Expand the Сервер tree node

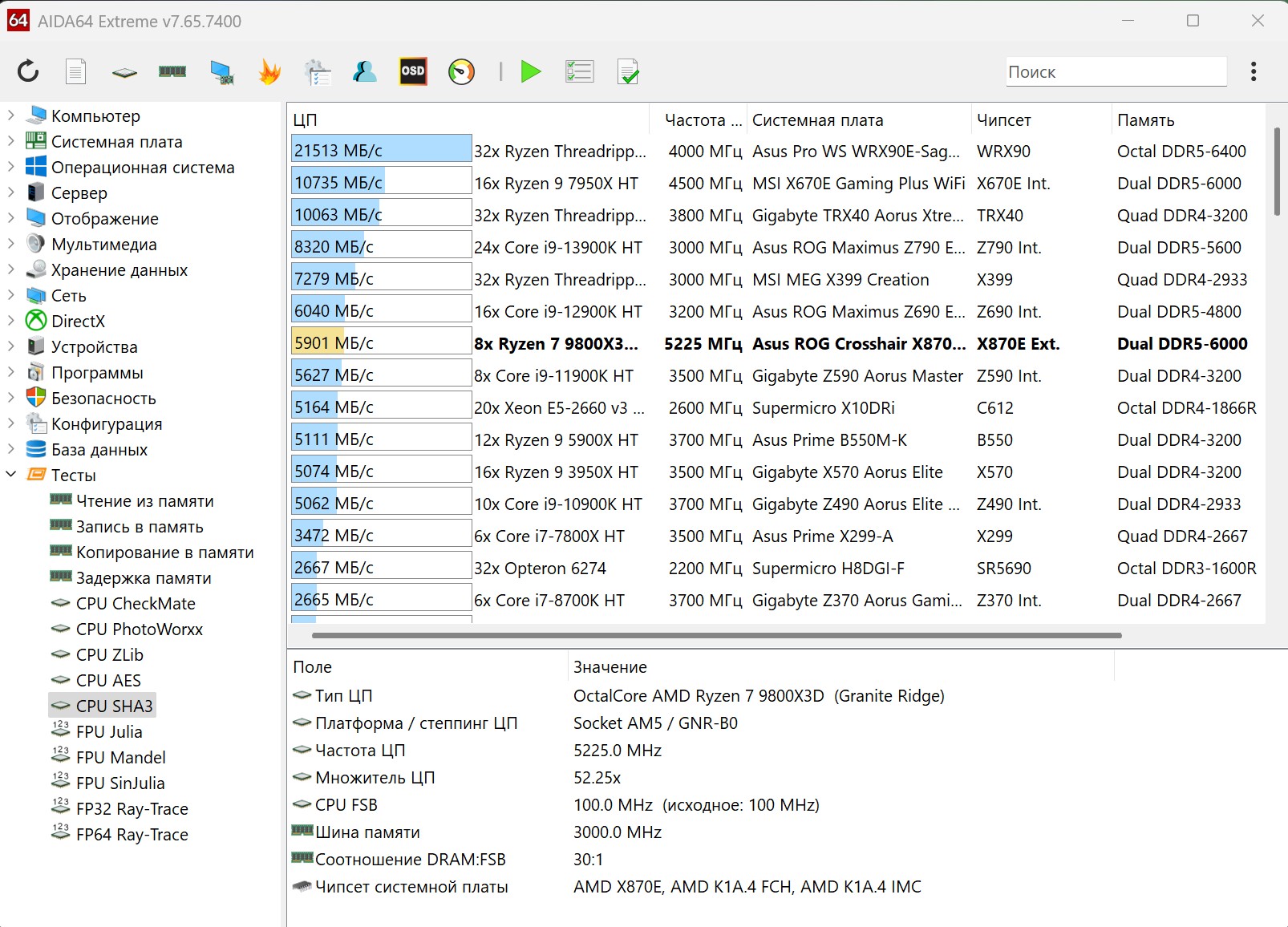click(11, 192)
